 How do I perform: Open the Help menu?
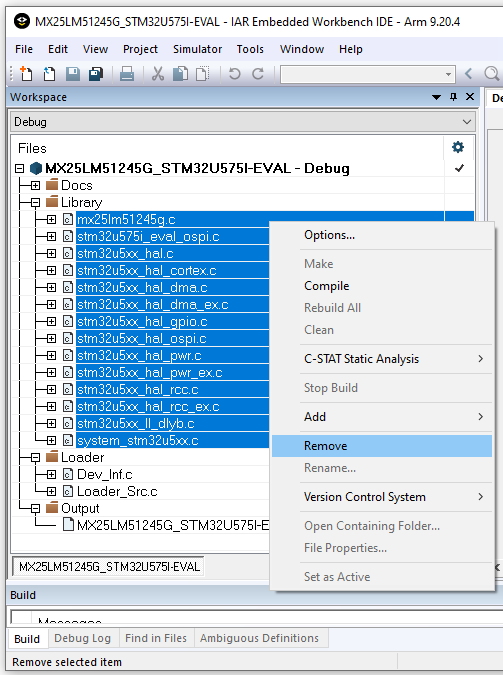click(x=351, y=49)
